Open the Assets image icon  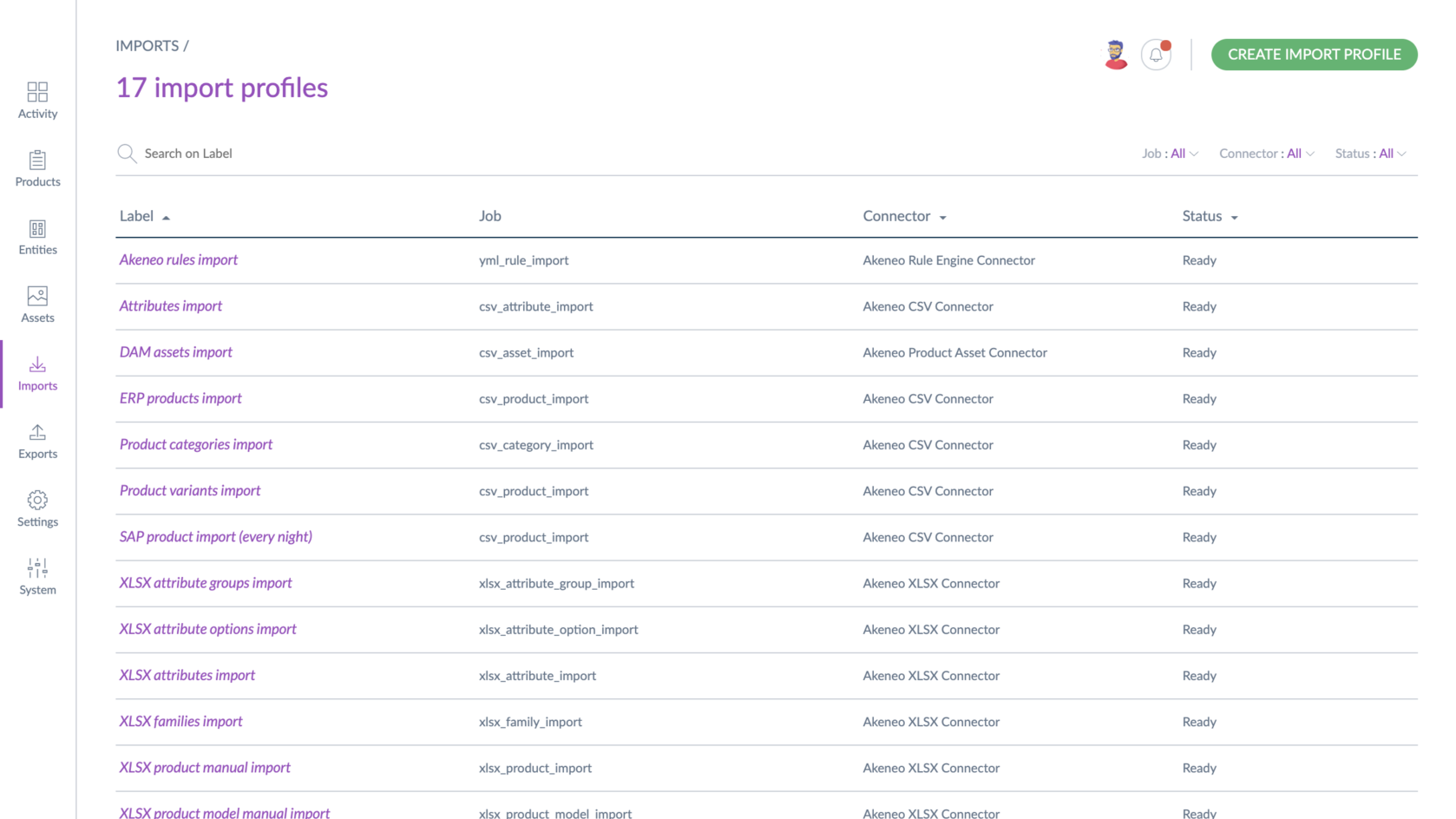click(37, 297)
